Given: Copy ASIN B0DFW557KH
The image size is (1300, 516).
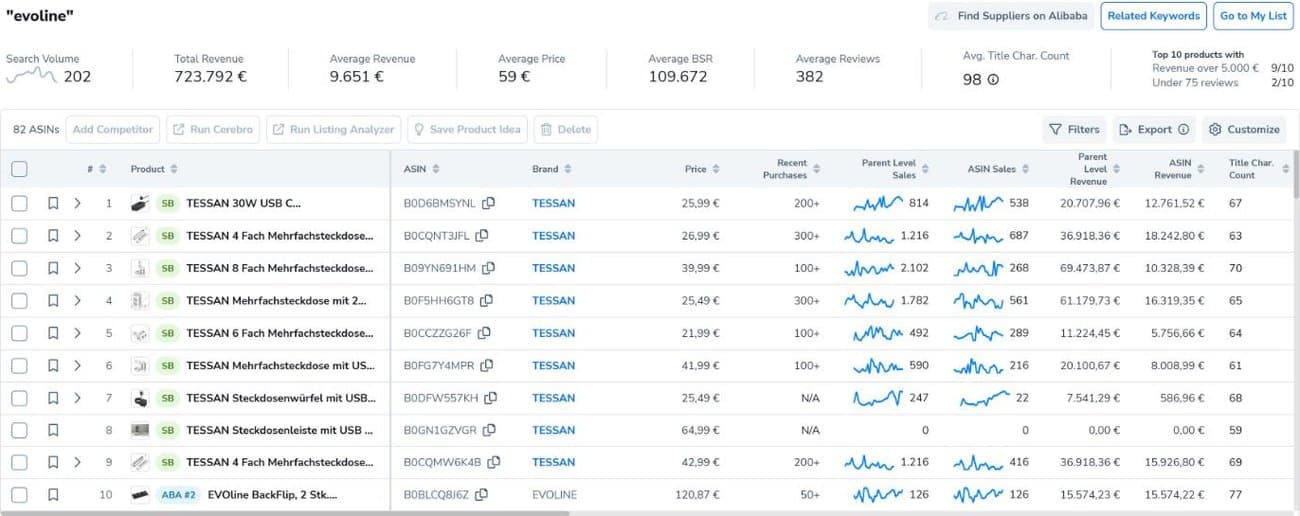Looking at the screenshot, I should pos(490,398).
